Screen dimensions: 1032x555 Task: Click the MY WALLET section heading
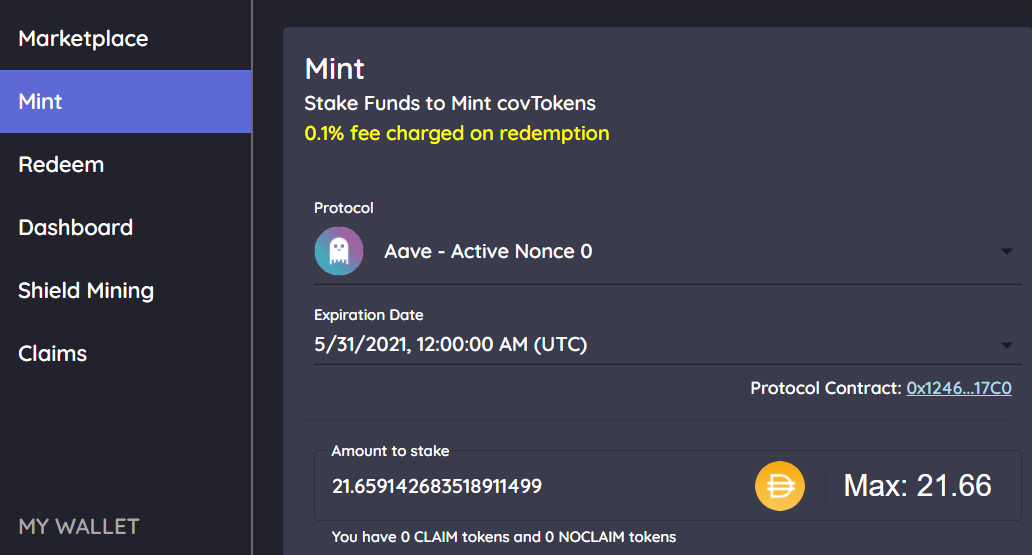coord(79,527)
